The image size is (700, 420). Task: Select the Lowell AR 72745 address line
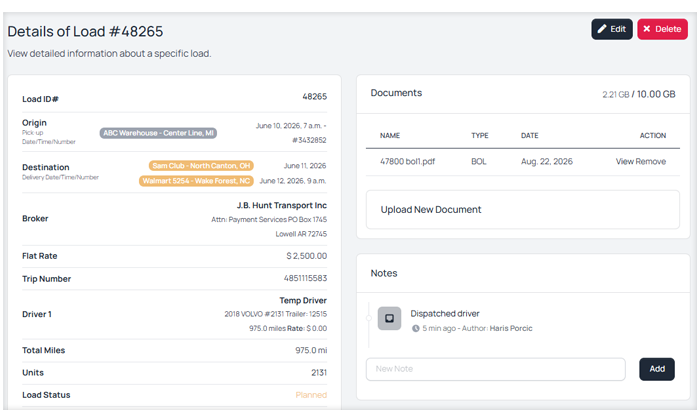point(301,234)
